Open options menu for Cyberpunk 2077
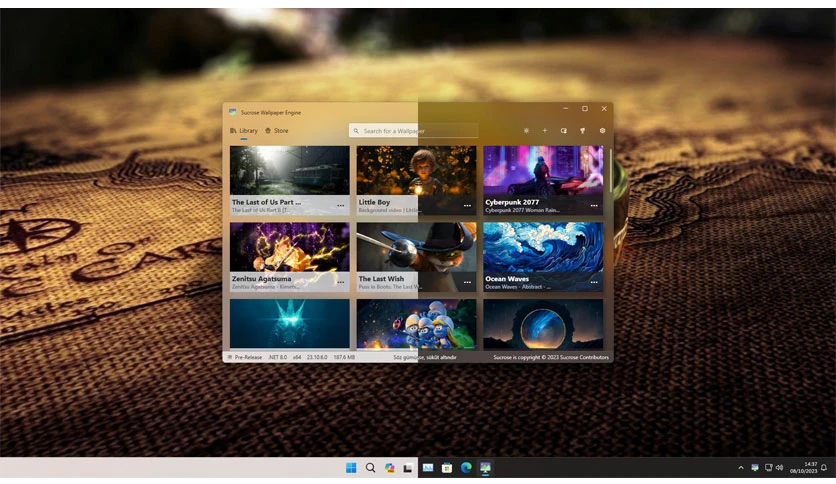 click(594, 205)
